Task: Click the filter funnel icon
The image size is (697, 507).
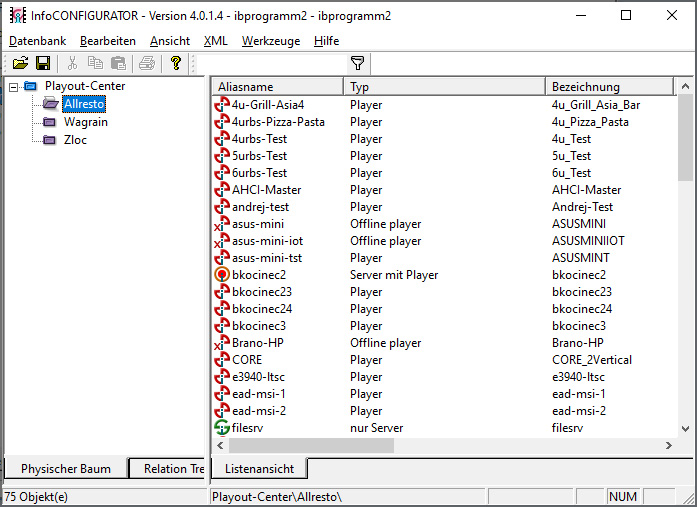Action: [358, 63]
